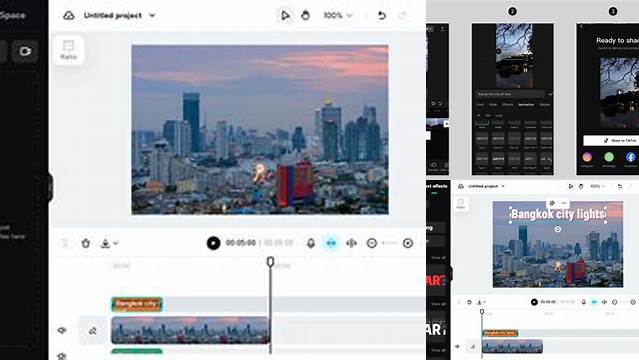
Task: Click the cloud save icon beside Untitled project
Action: (69, 15)
